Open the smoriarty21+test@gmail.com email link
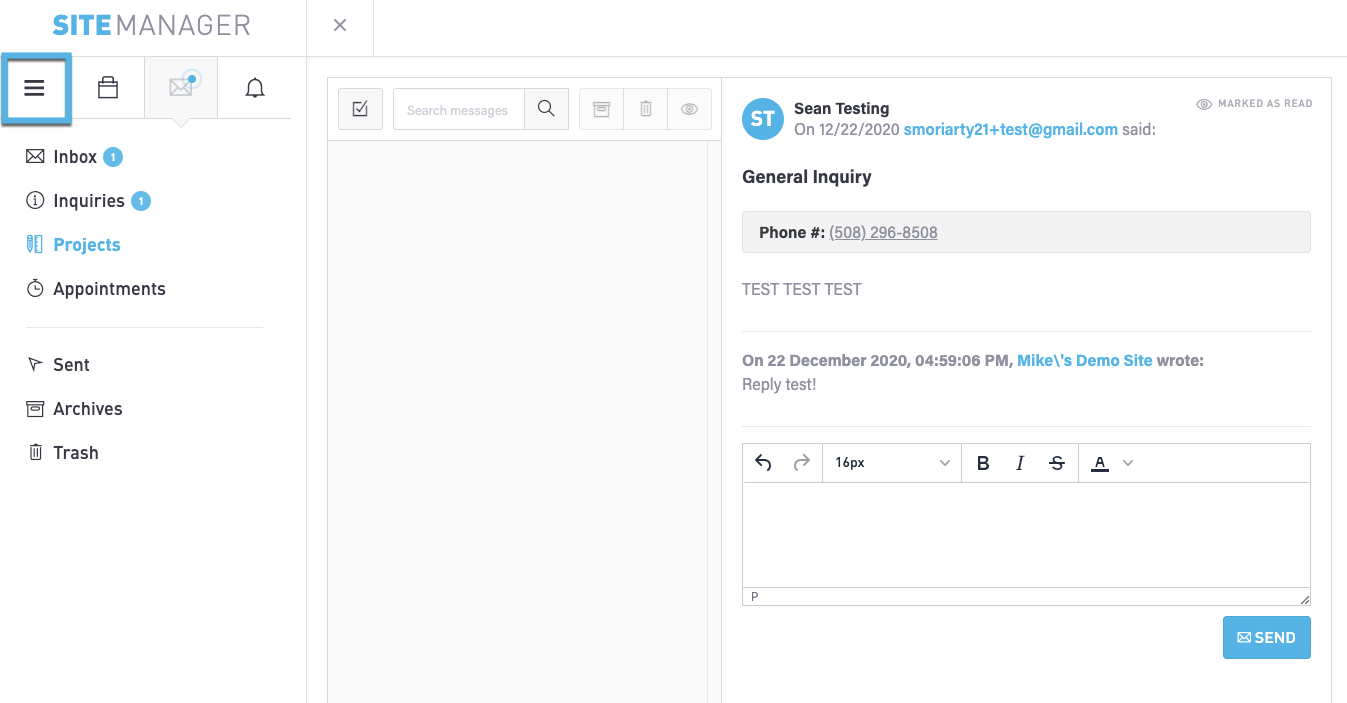 click(x=1010, y=129)
